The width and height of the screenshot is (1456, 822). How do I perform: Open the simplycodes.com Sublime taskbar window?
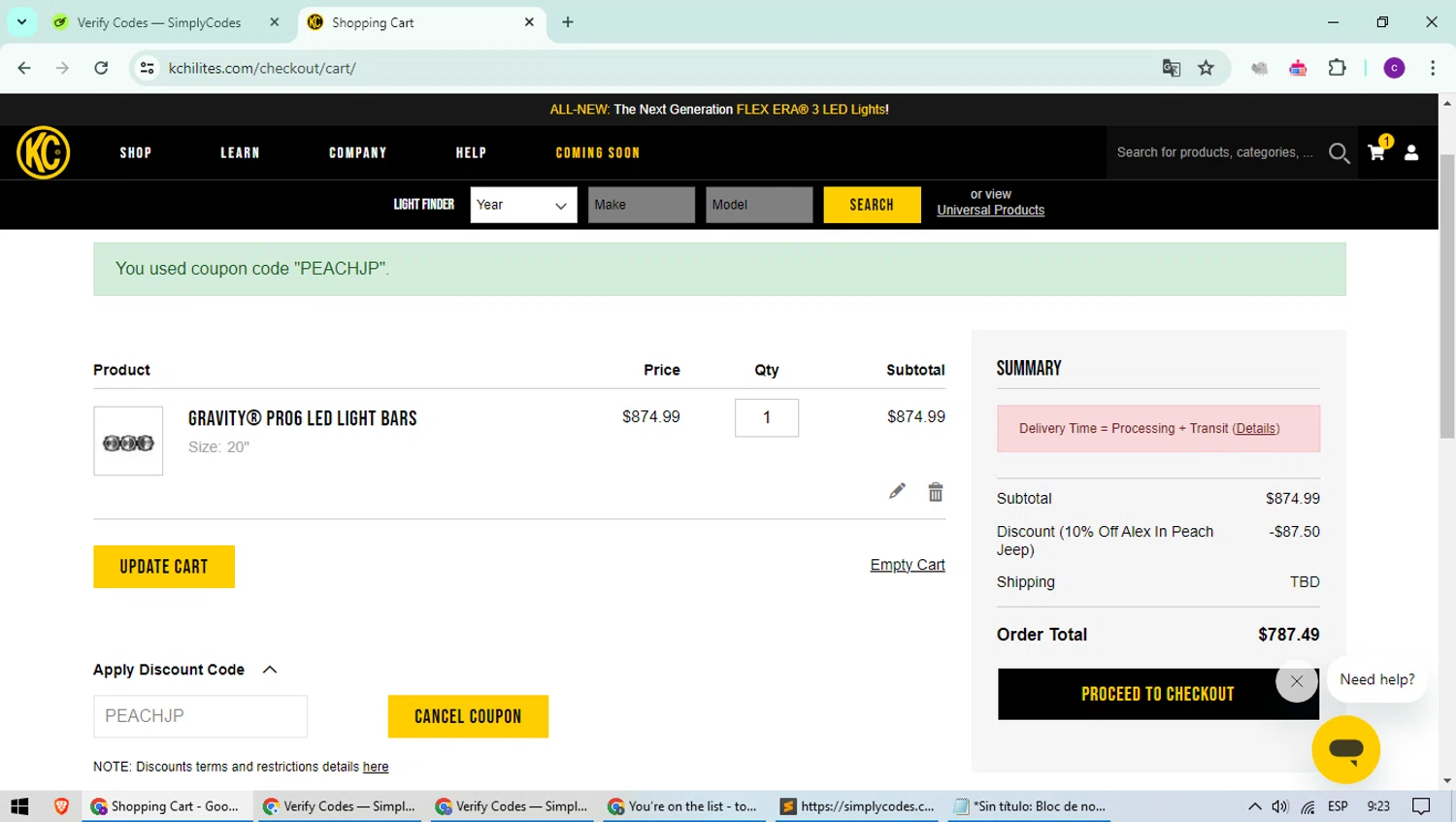[858, 806]
